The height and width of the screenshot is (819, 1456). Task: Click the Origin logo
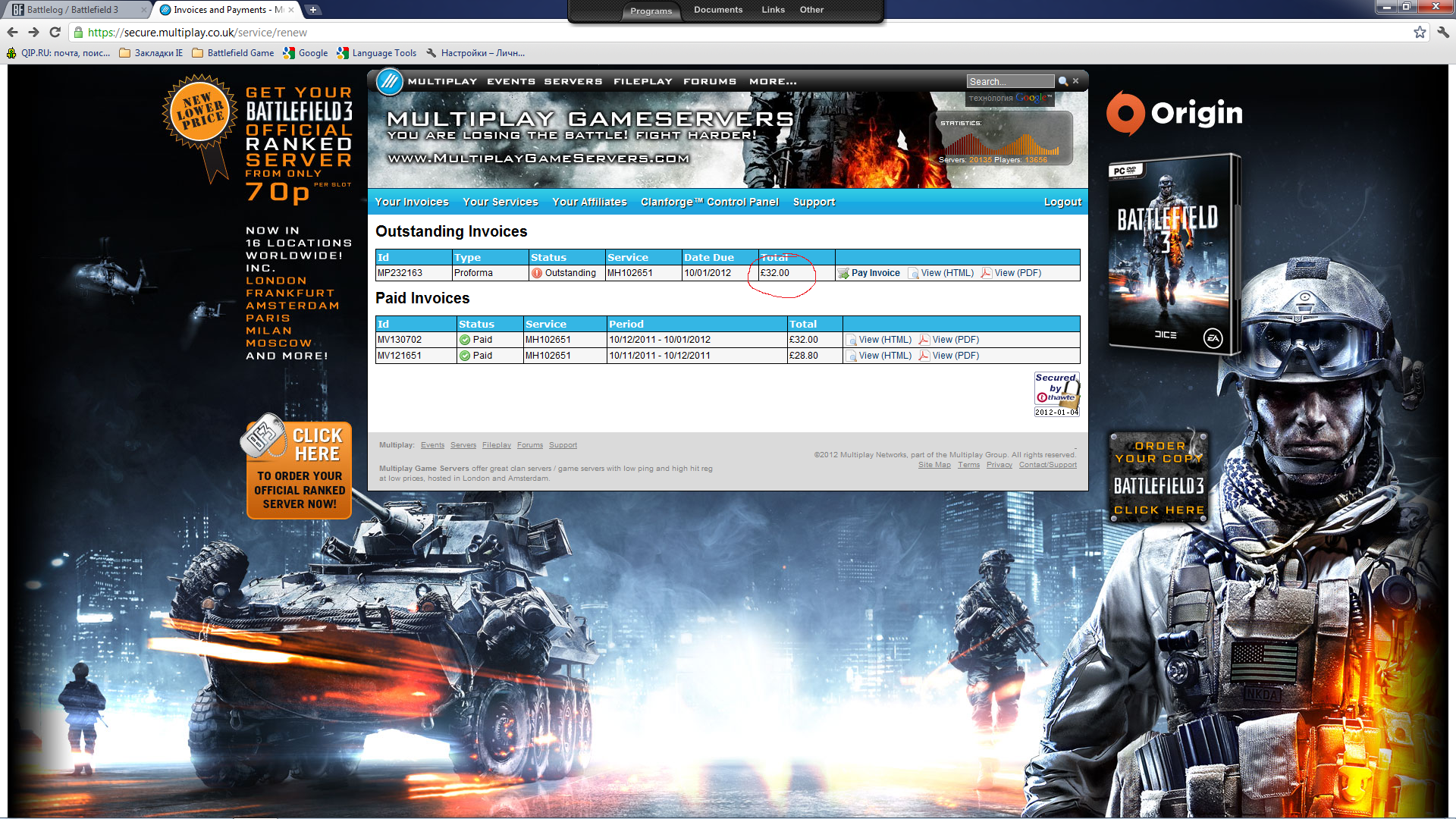pos(1174,114)
